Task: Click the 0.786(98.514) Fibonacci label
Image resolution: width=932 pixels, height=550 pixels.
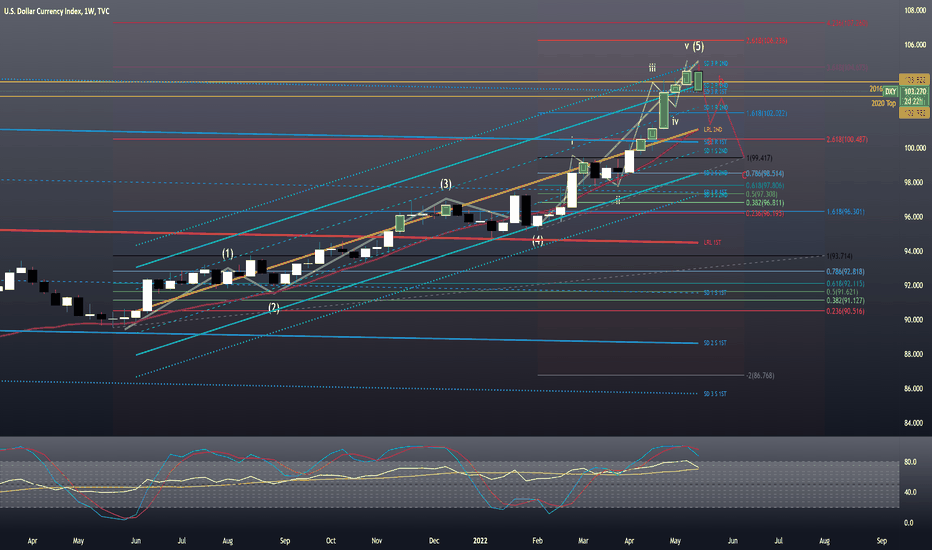Action: coord(764,174)
